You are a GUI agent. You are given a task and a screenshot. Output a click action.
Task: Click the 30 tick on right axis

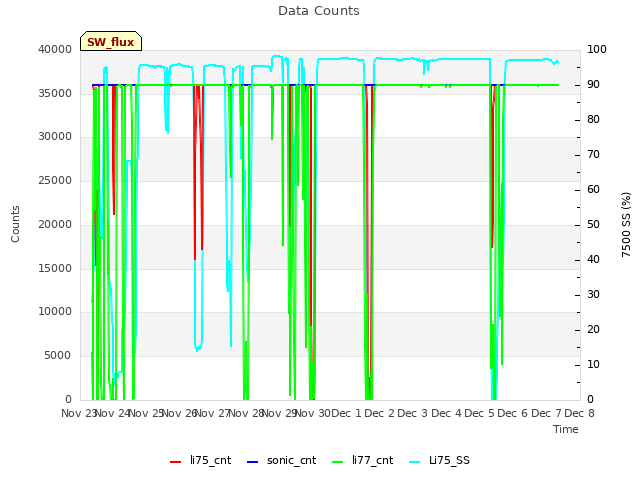593,295
